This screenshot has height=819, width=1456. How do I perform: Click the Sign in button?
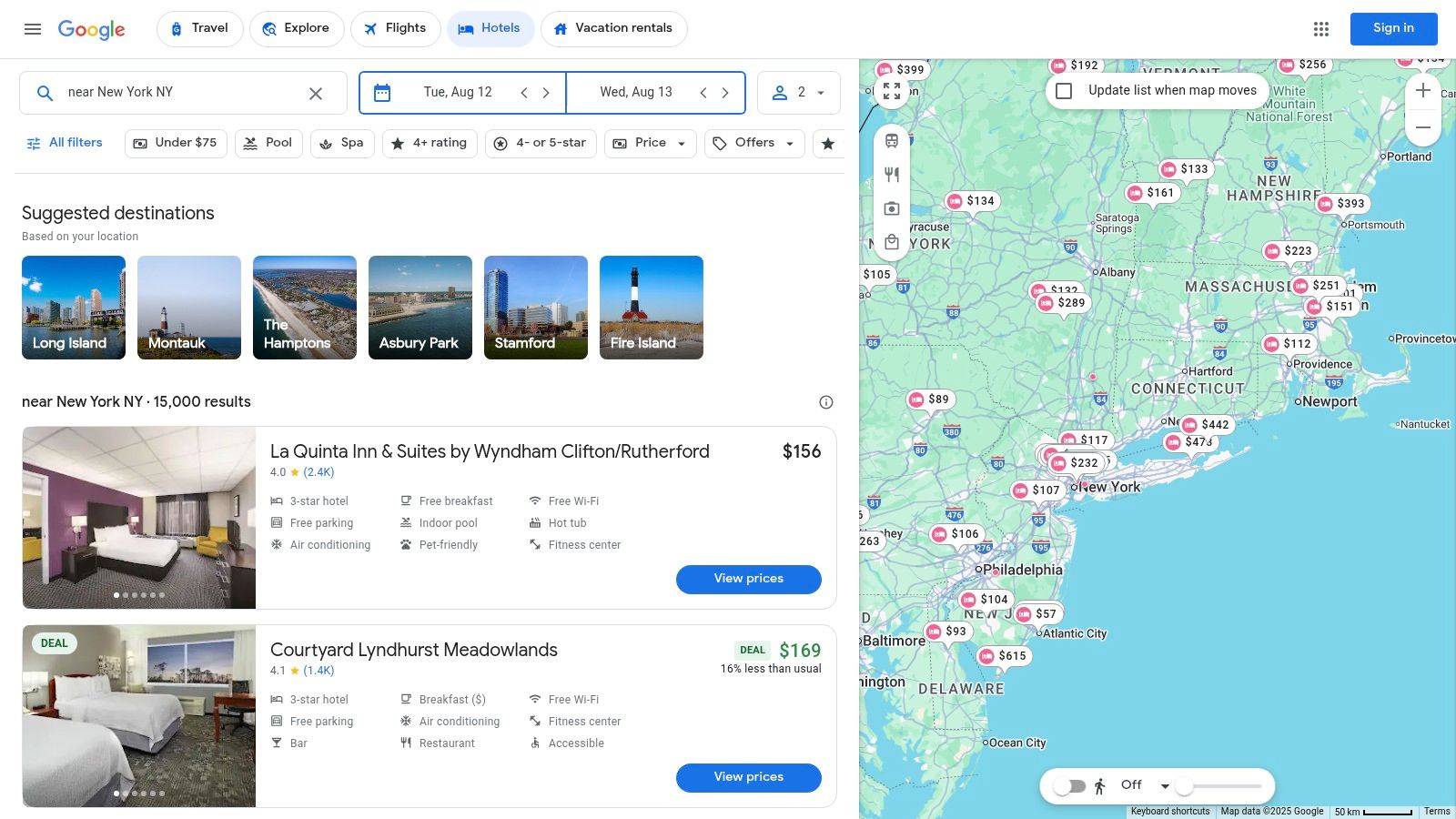pyautogui.click(x=1393, y=29)
